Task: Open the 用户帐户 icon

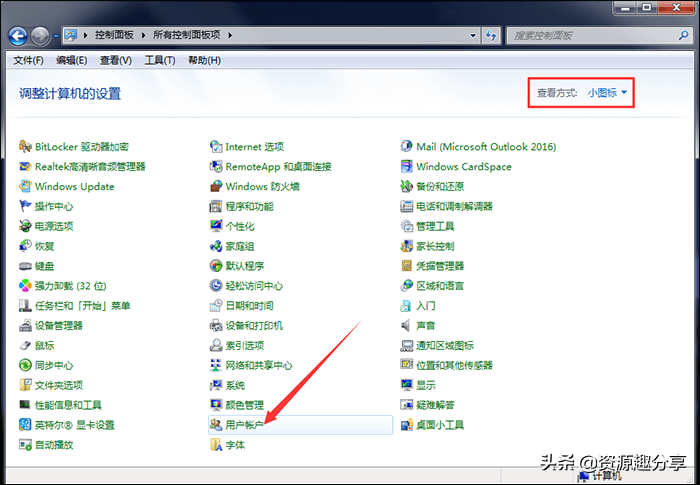Action: (216, 425)
